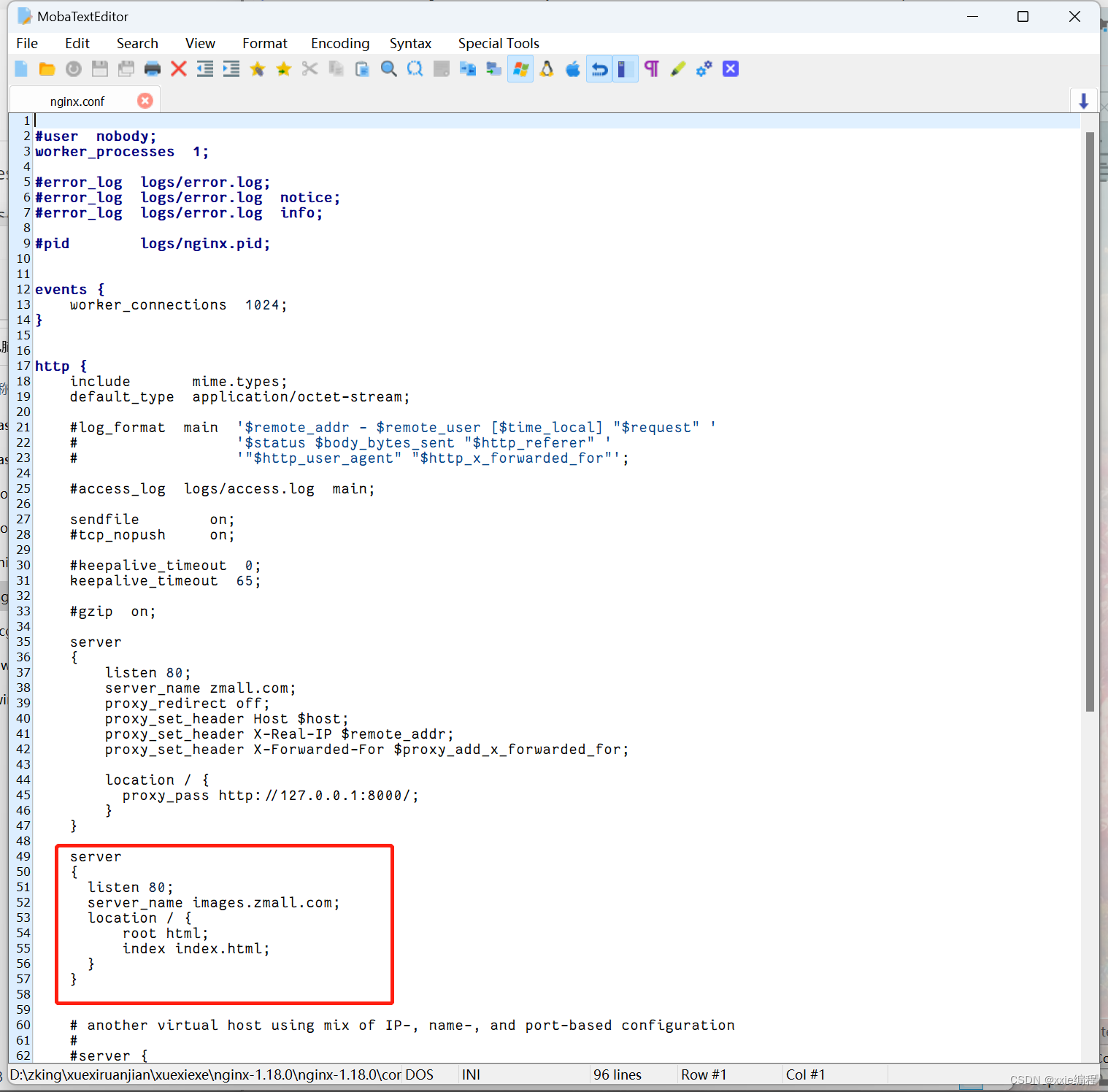
Task: Click the blue down-arrow tab list button
Action: click(x=1084, y=101)
